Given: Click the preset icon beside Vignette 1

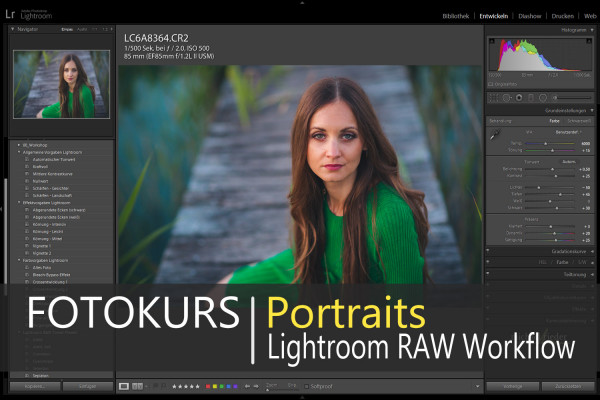Looking at the screenshot, I should [x=27, y=246].
